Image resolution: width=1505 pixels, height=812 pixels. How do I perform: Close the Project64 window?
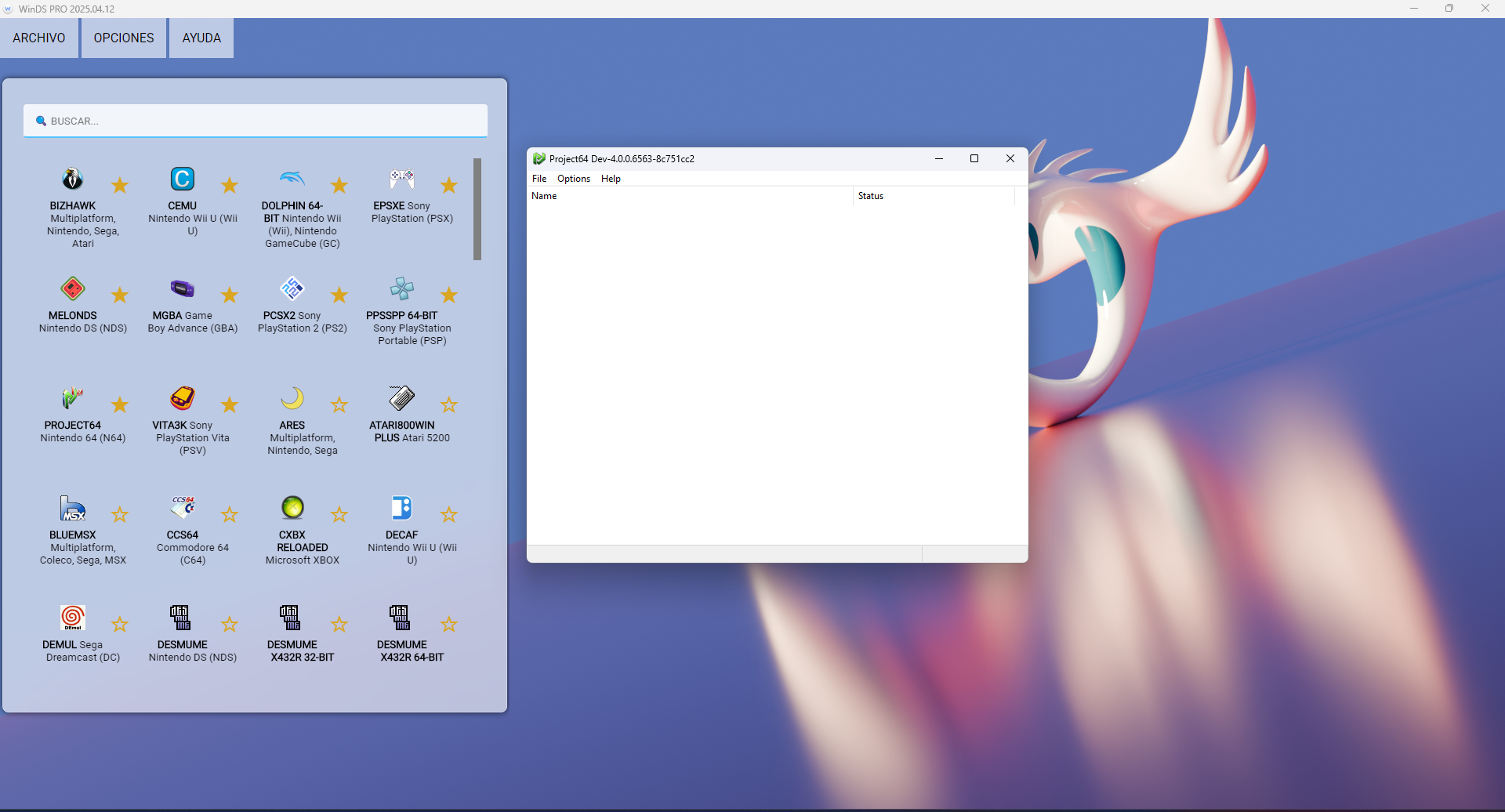pos(1010,158)
